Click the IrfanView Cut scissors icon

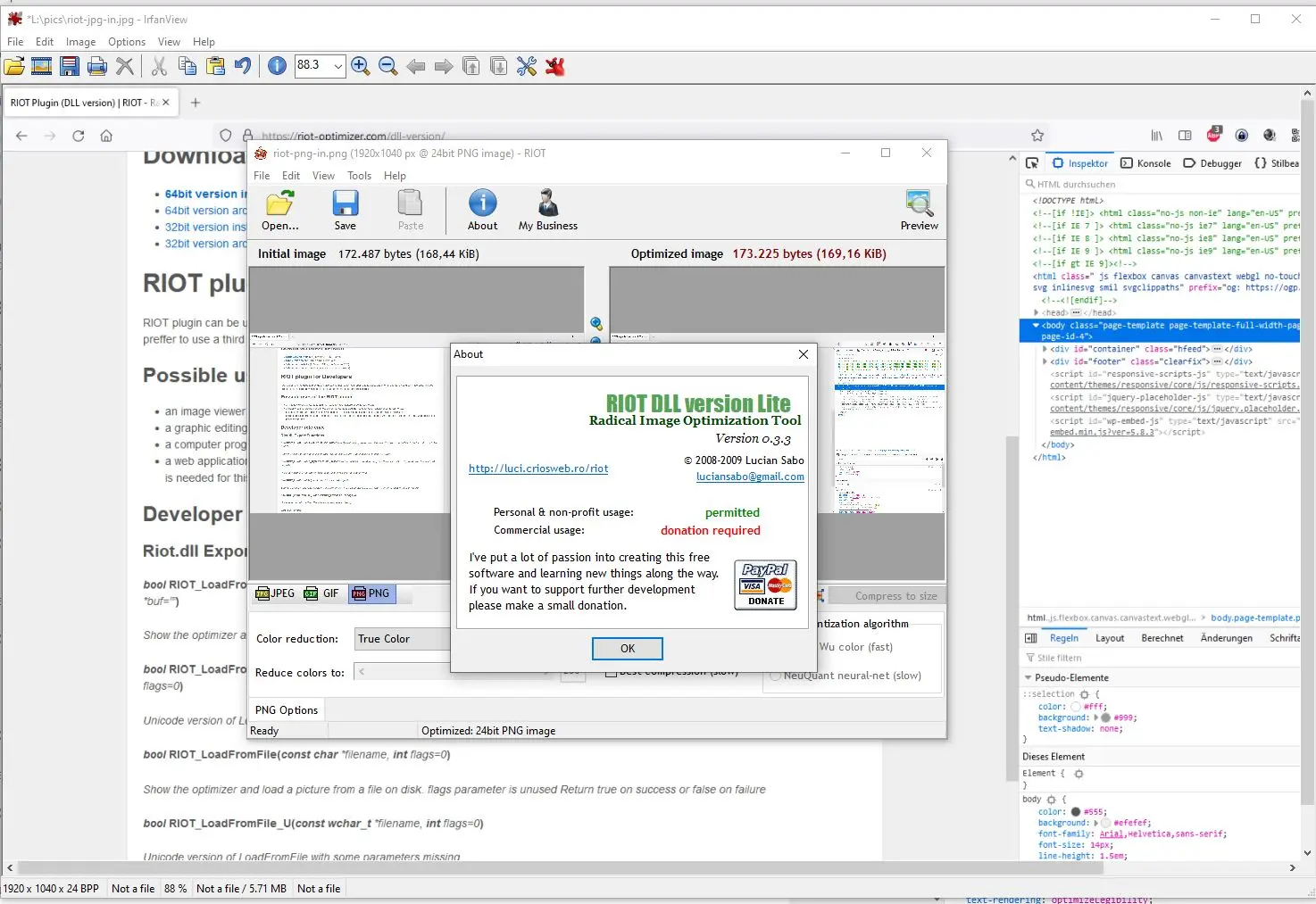pyautogui.click(x=159, y=66)
